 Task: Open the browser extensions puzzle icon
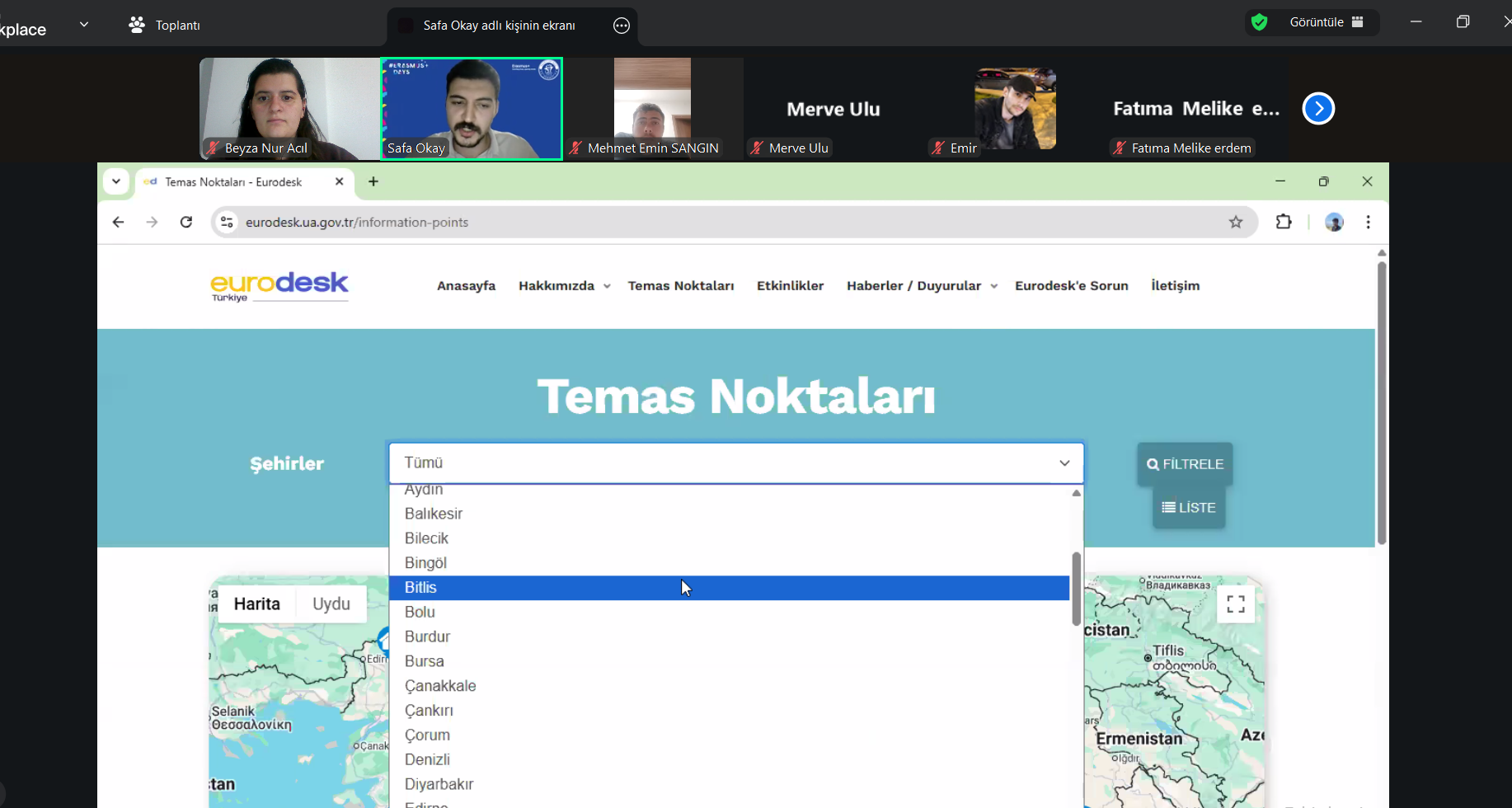point(1283,222)
